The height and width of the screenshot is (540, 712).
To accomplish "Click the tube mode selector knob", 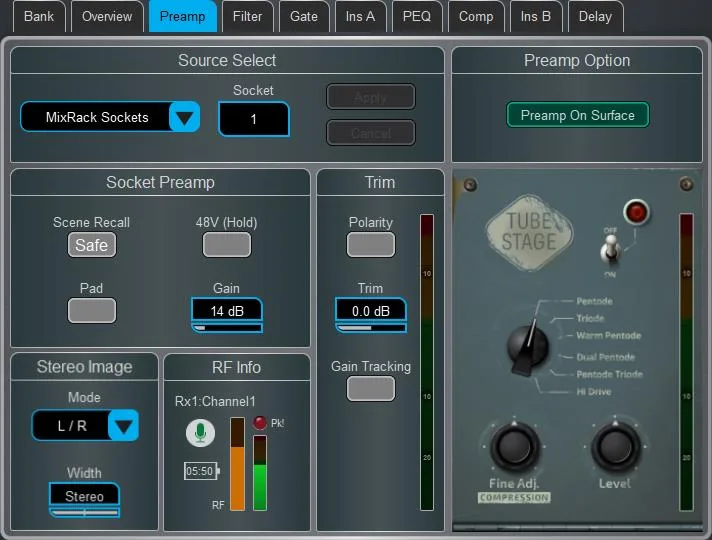I will (x=528, y=347).
